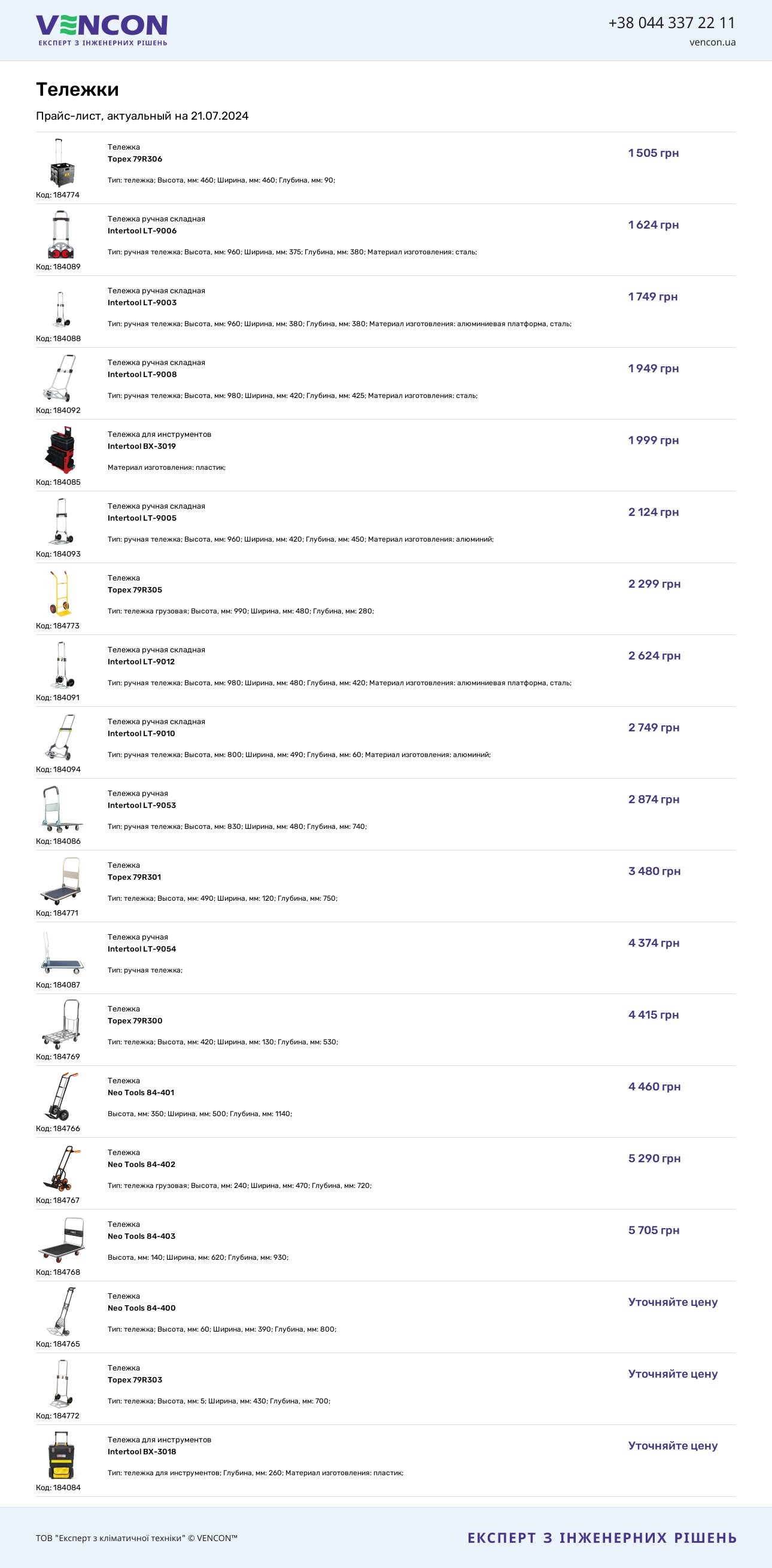Open the Intertool LT-9054 product title
Image resolution: width=772 pixels, height=1568 pixels.
(142, 949)
